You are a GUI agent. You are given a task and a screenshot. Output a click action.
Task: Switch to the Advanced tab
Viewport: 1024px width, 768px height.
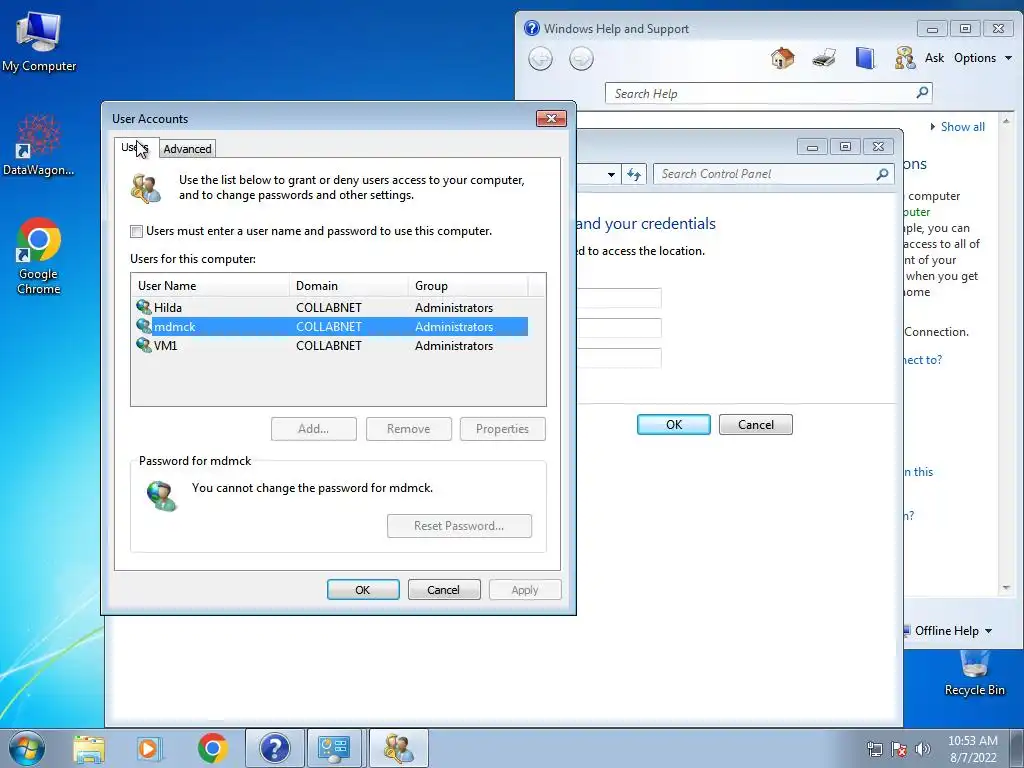(x=187, y=149)
